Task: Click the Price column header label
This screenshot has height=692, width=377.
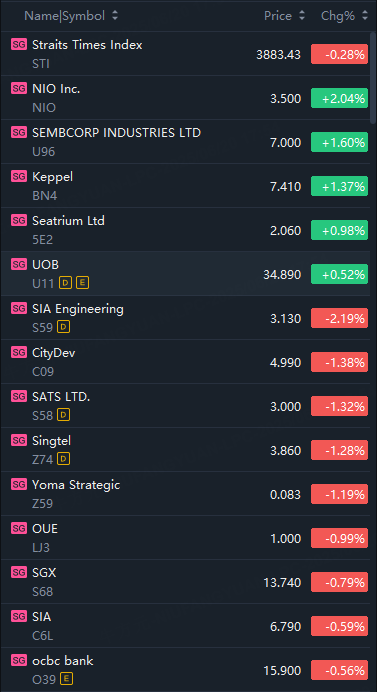Action: point(278,16)
